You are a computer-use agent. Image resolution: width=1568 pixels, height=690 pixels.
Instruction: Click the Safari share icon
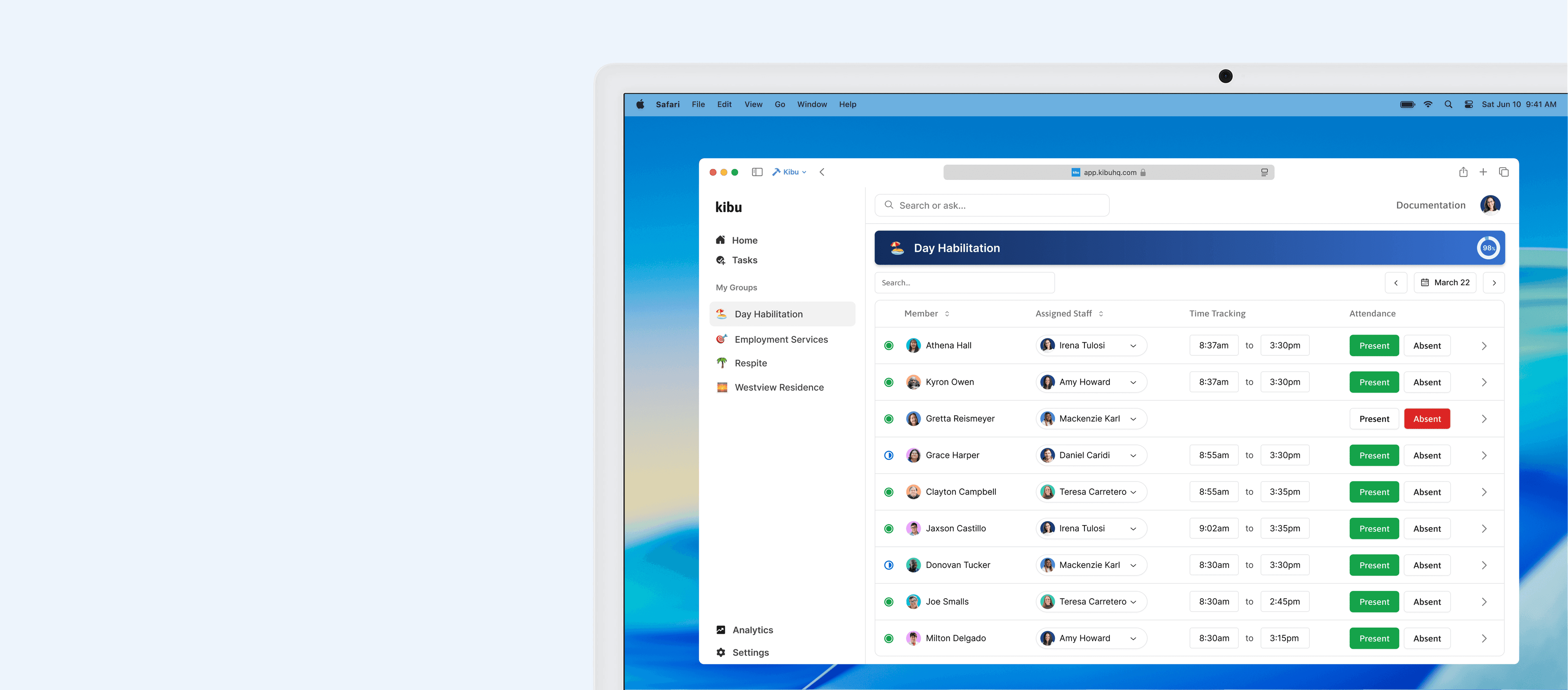[1463, 172]
